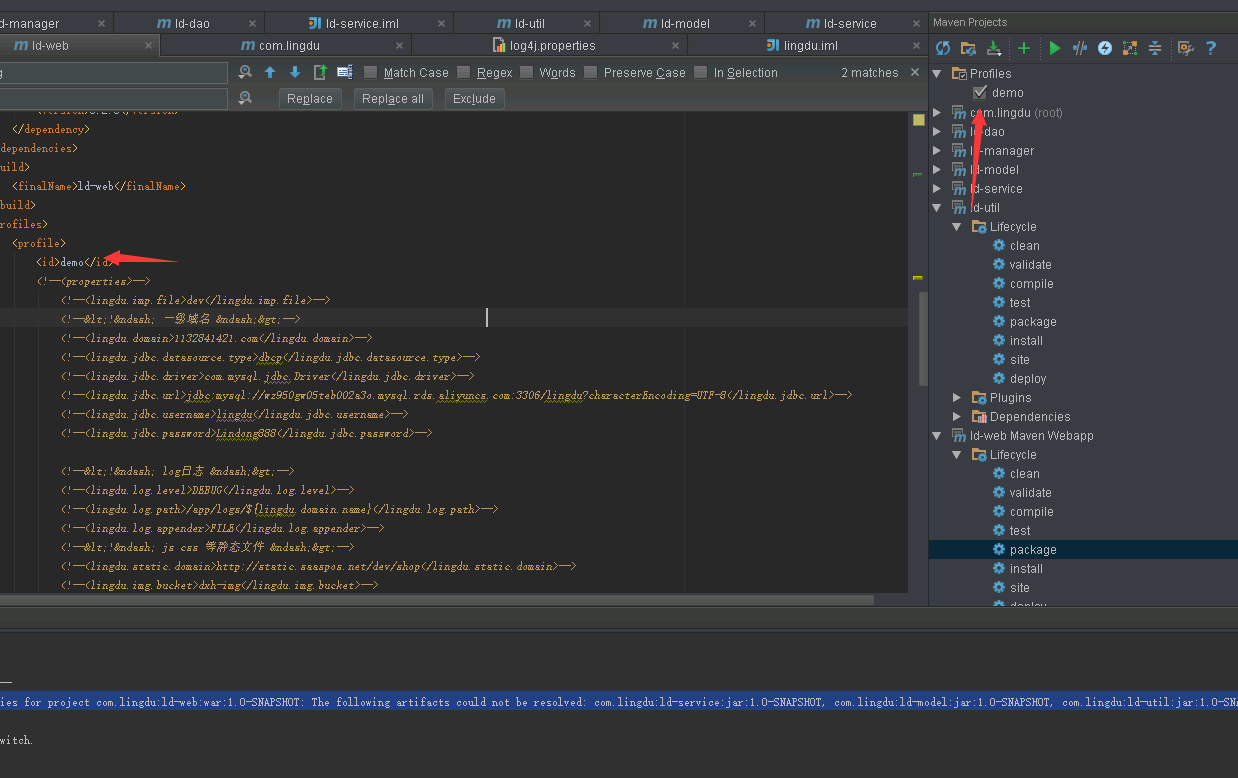
Task: Click the Exclude button
Action: coord(474,99)
